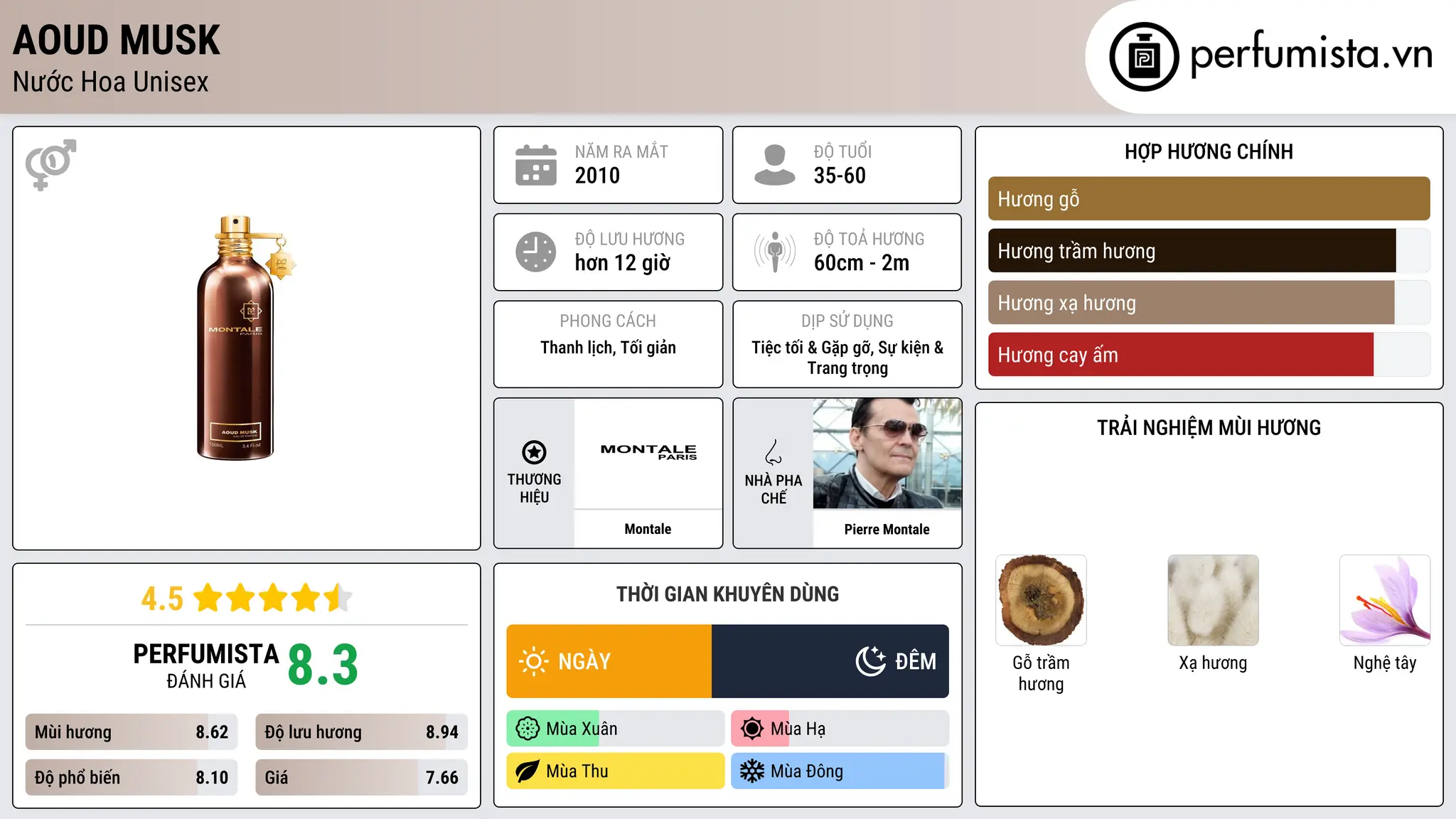Viewport: 1456px width, 819px height.
Task: Click the unisex gender symbol icon
Action: coord(50,165)
